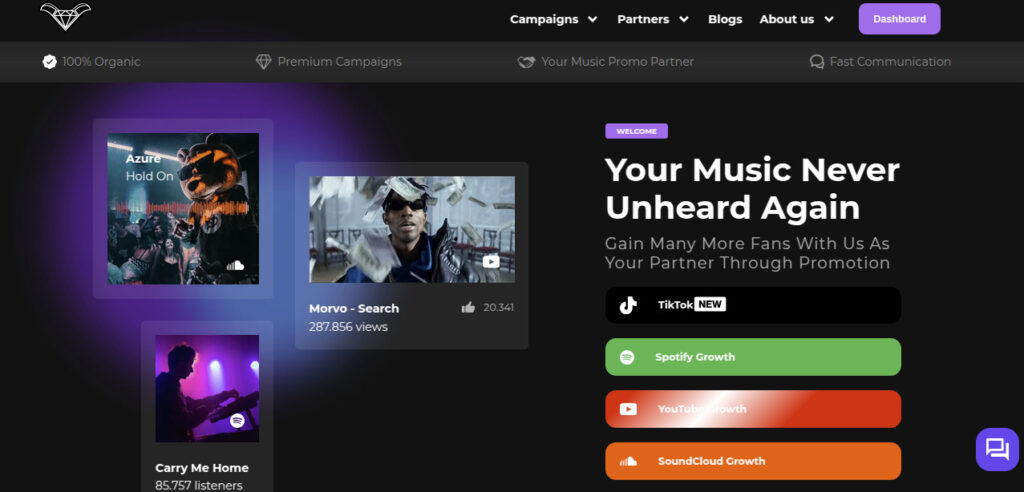Choose Spotify Growth
1024x492 pixels.
pyautogui.click(x=753, y=357)
